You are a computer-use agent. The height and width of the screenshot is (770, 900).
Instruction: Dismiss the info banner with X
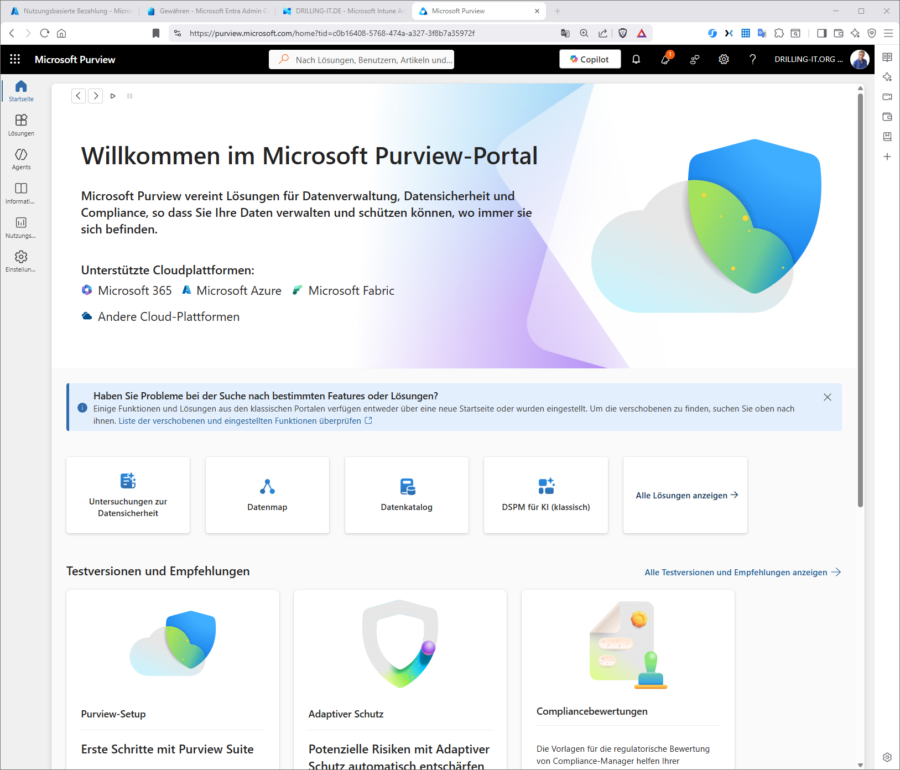click(x=827, y=397)
